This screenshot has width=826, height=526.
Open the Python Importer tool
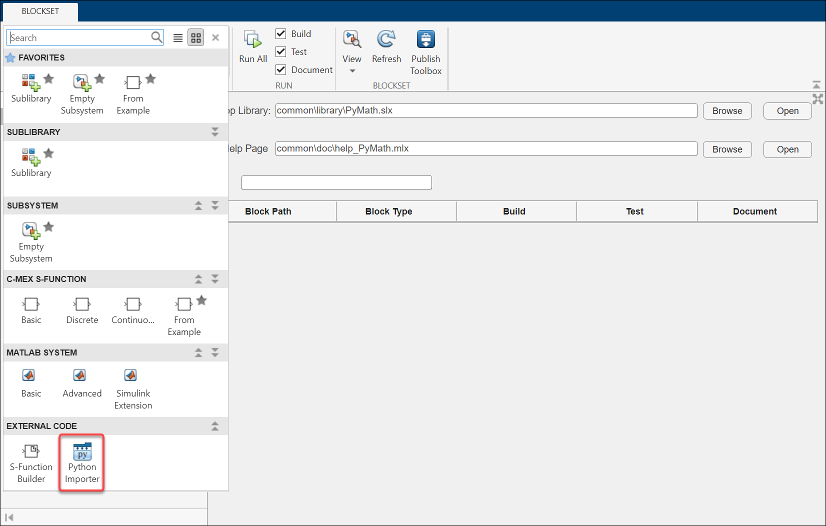tap(82, 462)
